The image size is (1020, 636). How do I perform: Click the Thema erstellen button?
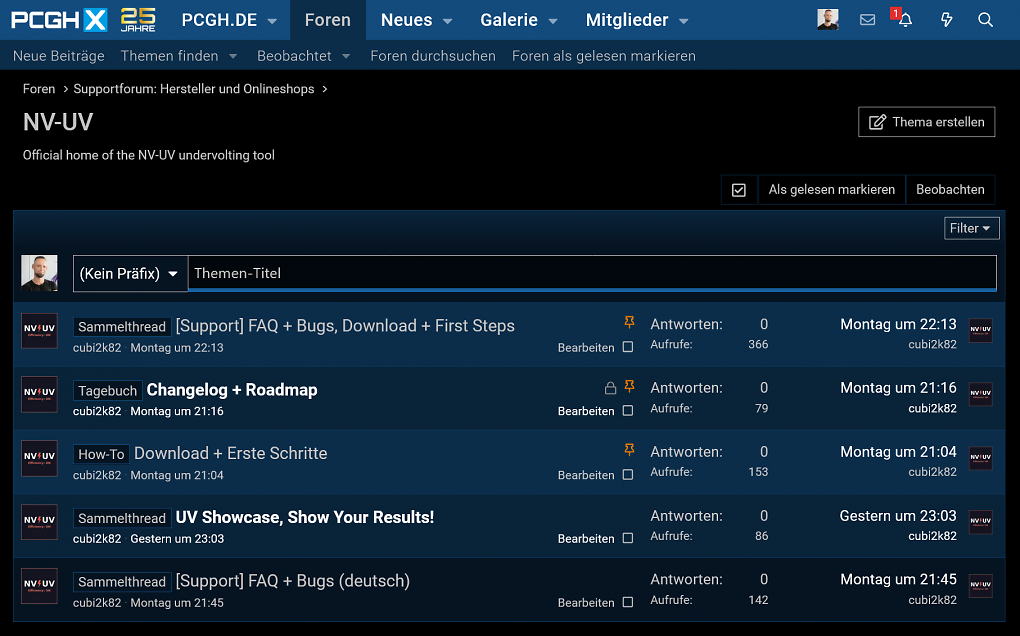(x=926, y=122)
